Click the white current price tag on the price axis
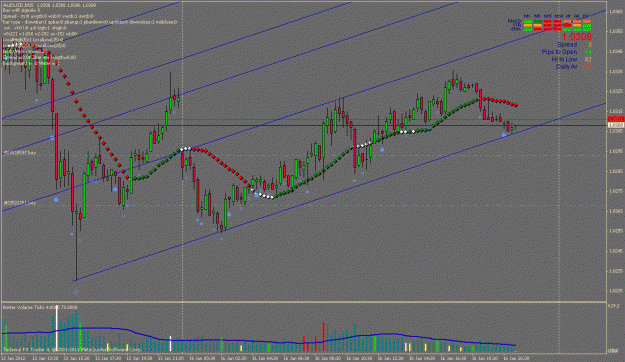The height and width of the screenshot is (362, 625). pyautogui.click(x=616, y=125)
